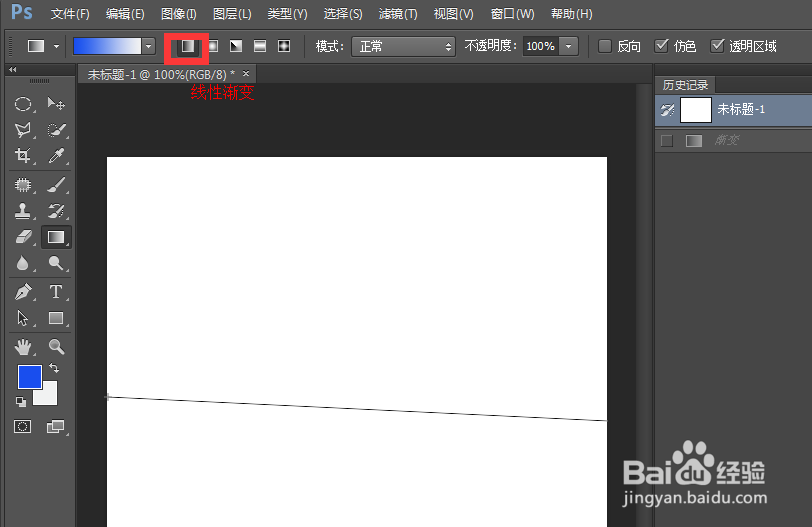Click the current Gradient tool preset icon
812x527 pixels.
(x=36, y=46)
